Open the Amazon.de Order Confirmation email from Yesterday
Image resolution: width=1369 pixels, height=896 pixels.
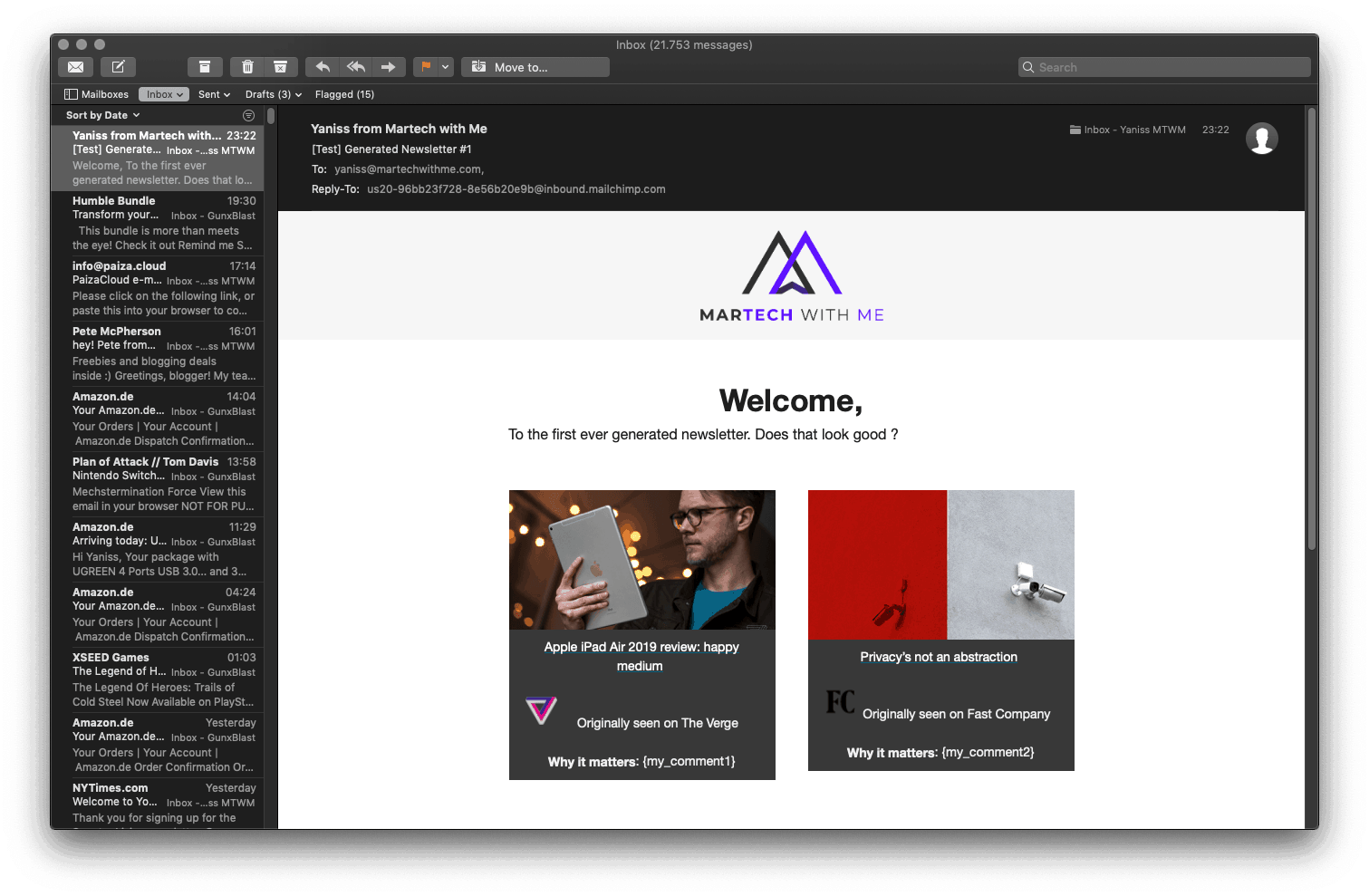coord(158,745)
